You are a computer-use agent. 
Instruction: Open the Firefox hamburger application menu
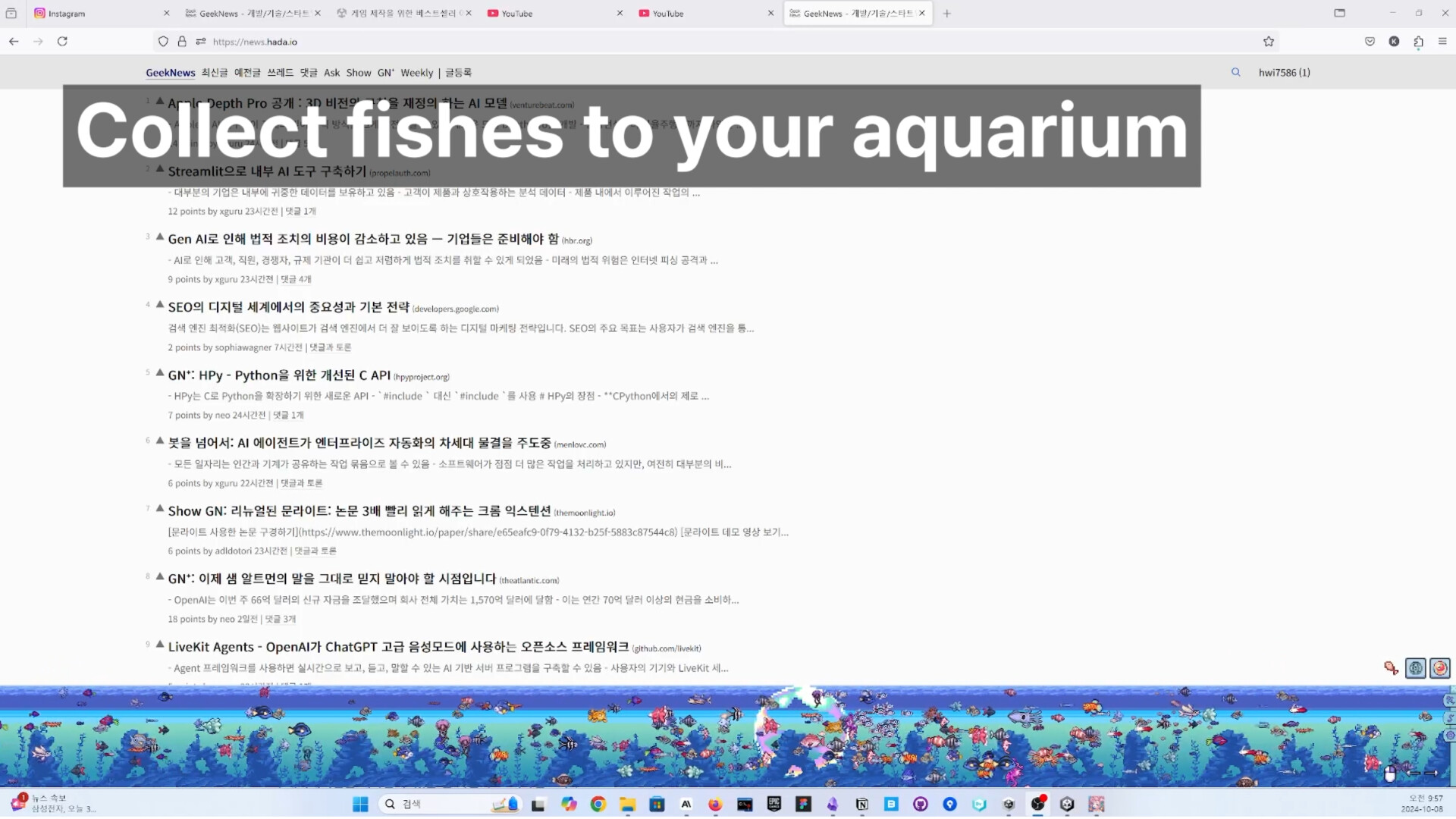click(1444, 42)
